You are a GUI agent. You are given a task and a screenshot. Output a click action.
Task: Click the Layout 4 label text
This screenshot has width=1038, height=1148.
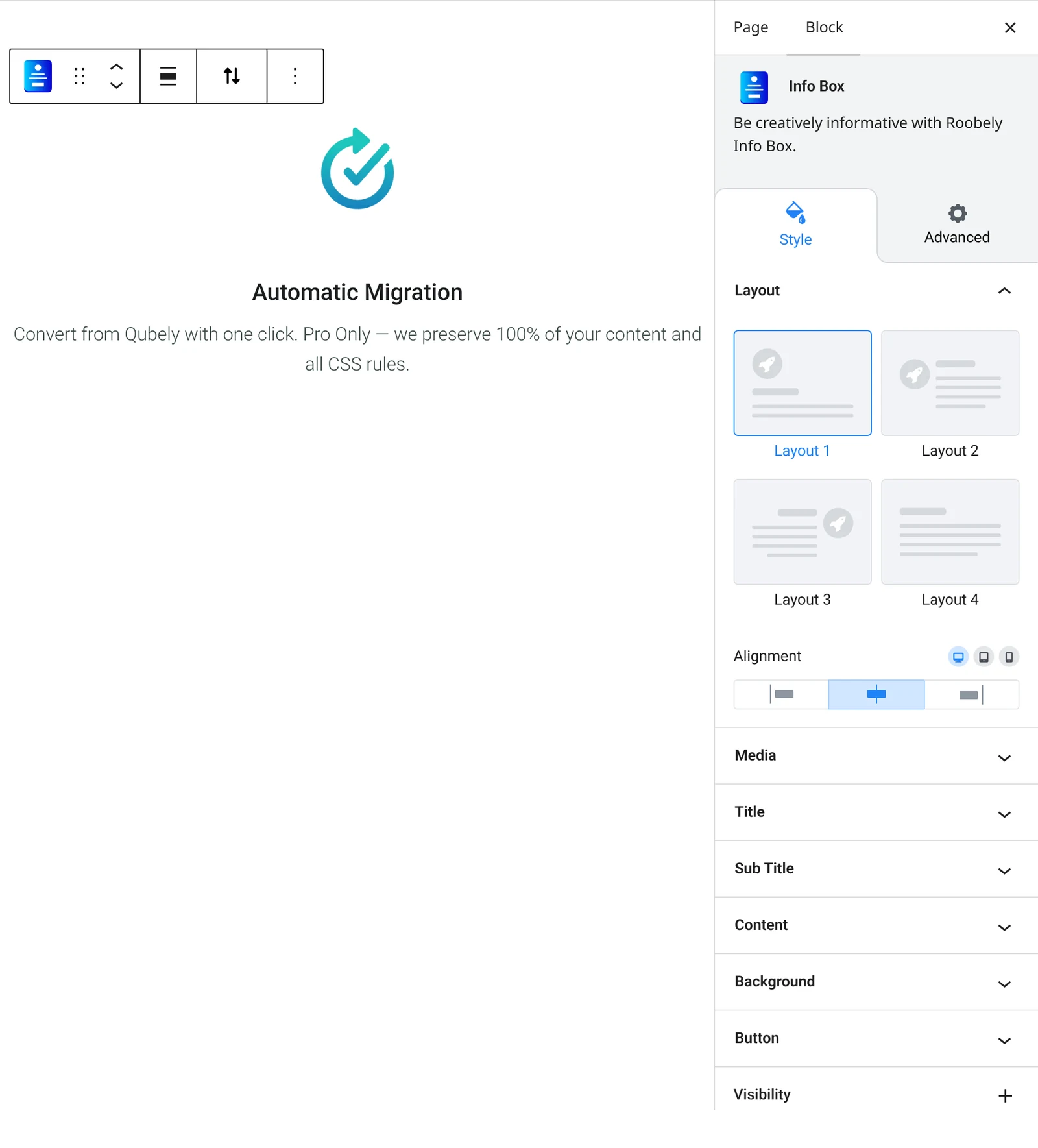(x=950, y=600)
